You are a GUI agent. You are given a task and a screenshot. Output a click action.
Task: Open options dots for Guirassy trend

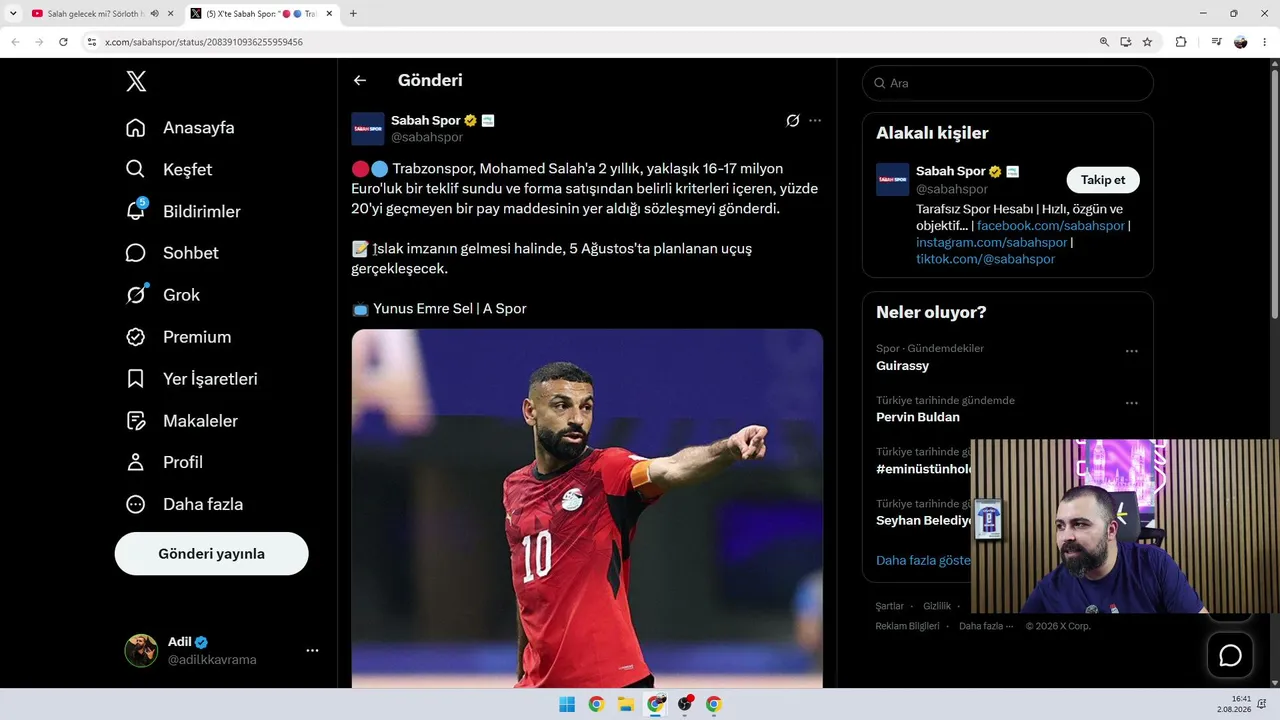1132,351
